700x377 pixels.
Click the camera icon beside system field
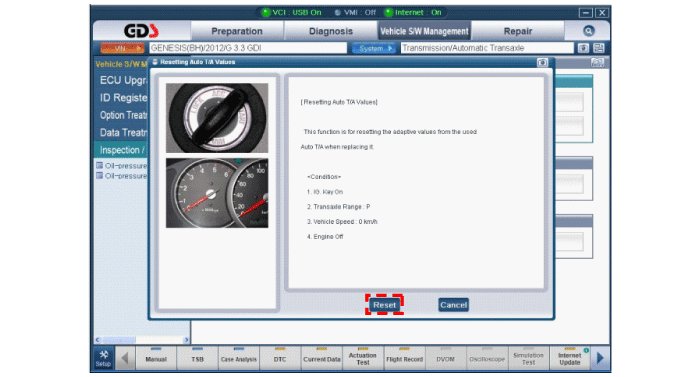[583, 48]
